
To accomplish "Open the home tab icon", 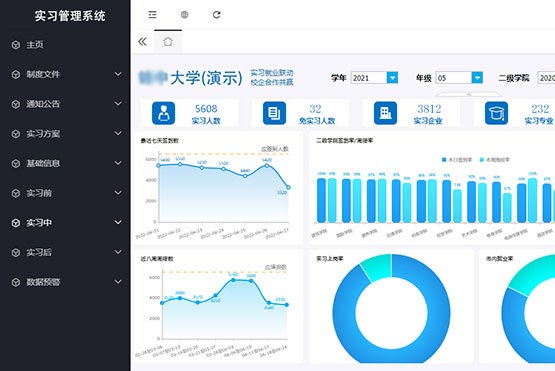I will click(x=168, y=42).
